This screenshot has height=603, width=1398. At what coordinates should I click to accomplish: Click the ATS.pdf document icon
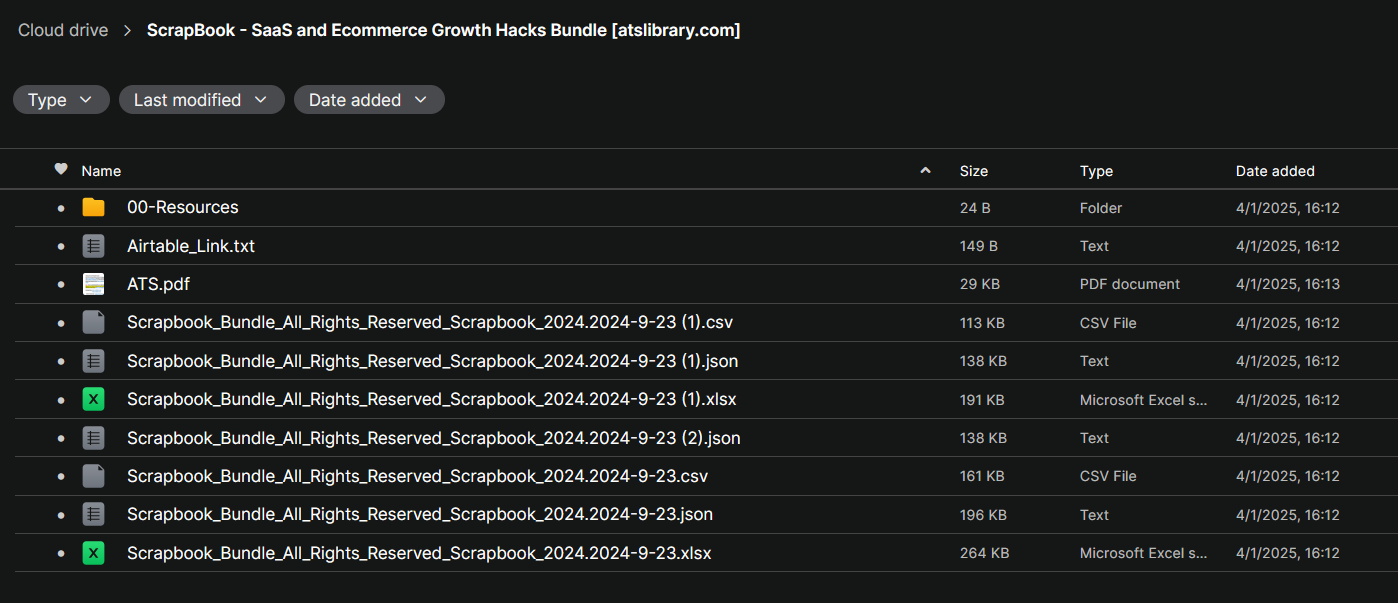click(x=93, y=284)
